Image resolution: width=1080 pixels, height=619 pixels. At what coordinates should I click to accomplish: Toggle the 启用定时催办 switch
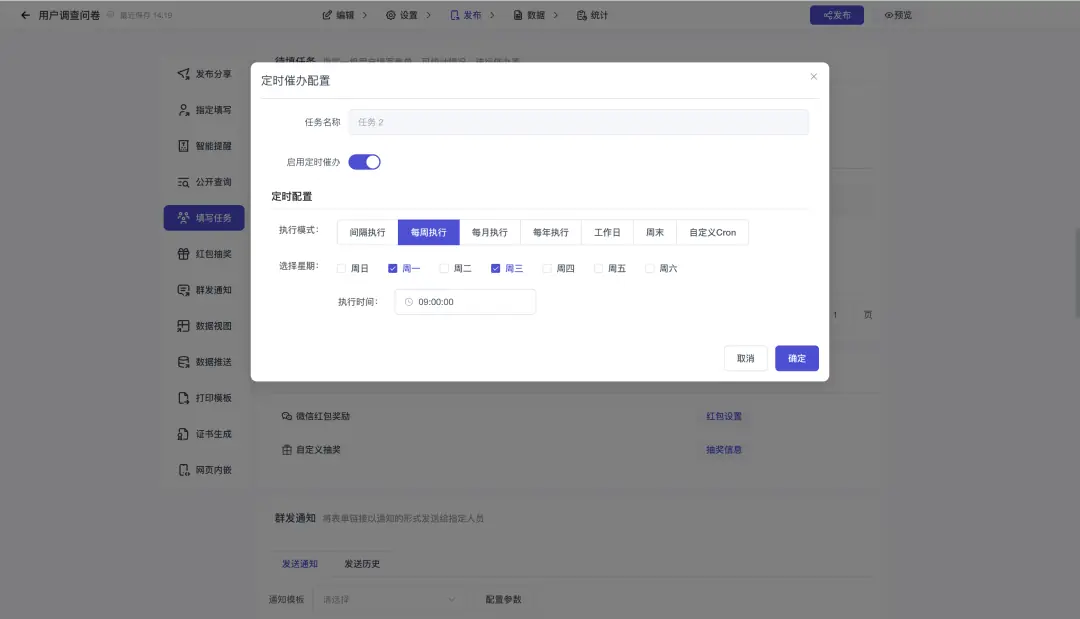[364, 162]
